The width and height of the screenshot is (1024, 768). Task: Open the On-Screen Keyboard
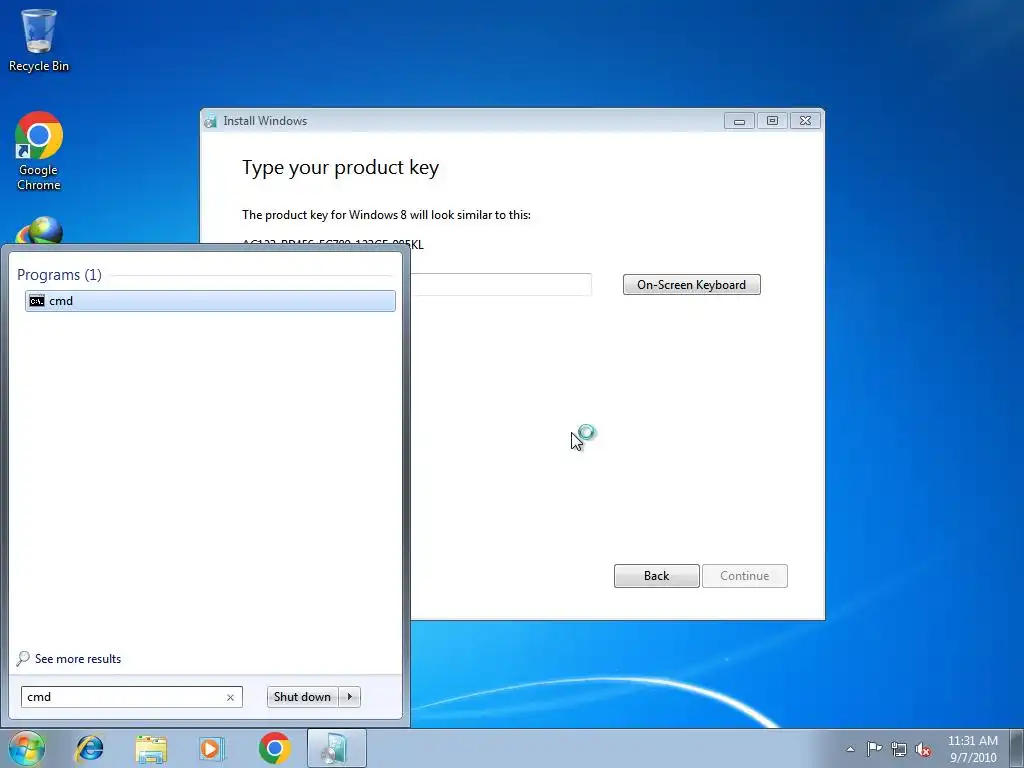[x=692, y=285]
